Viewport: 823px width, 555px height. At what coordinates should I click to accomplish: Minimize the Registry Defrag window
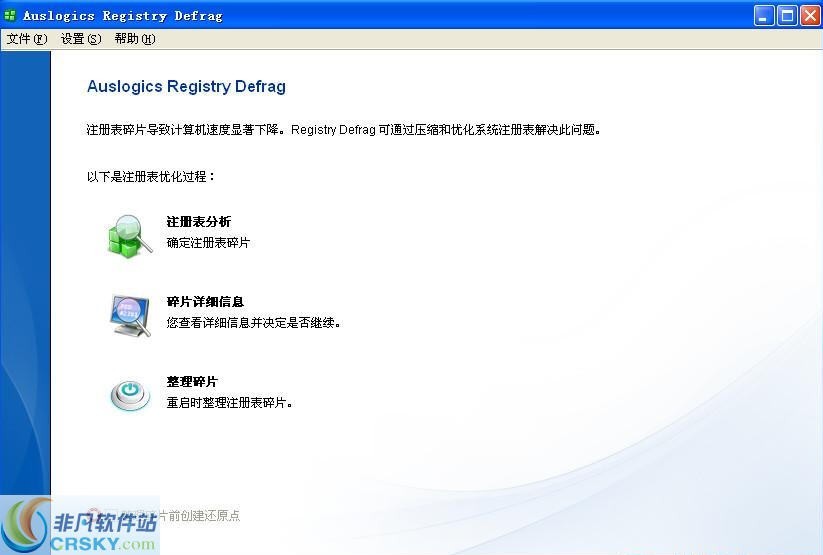tap(764, 16)
